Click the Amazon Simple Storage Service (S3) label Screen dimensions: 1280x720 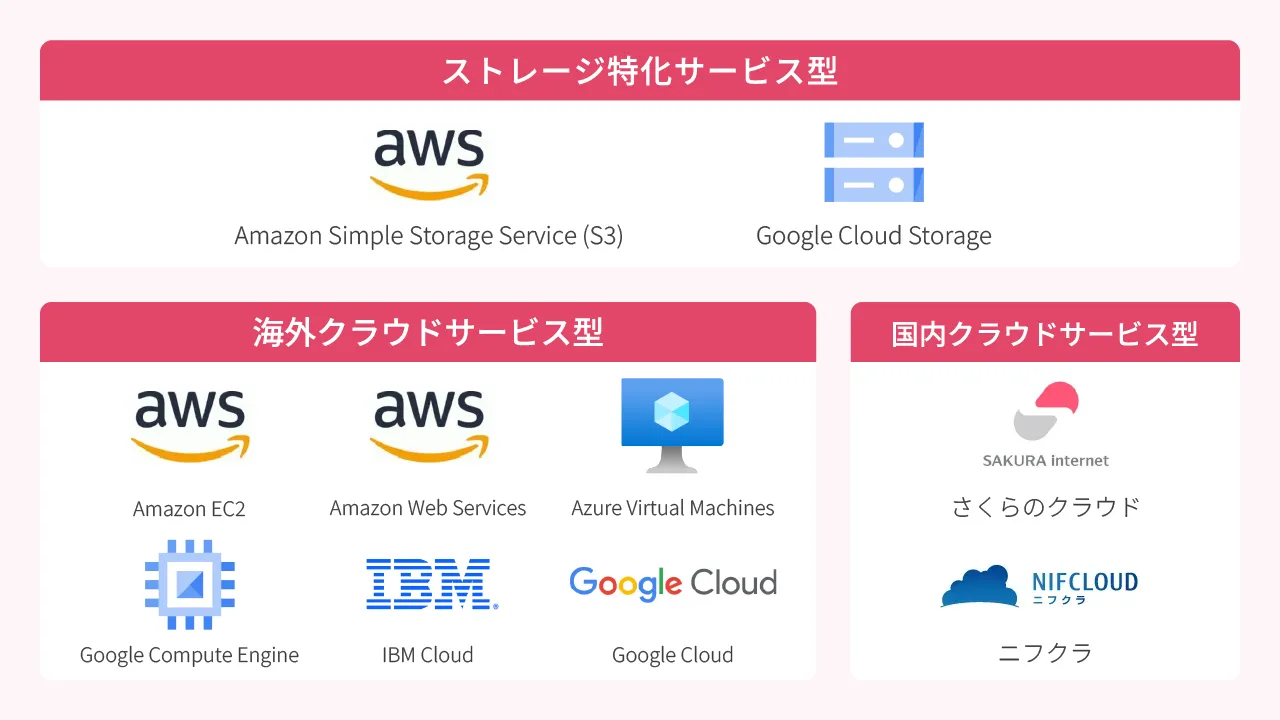(x=429, y=236)
